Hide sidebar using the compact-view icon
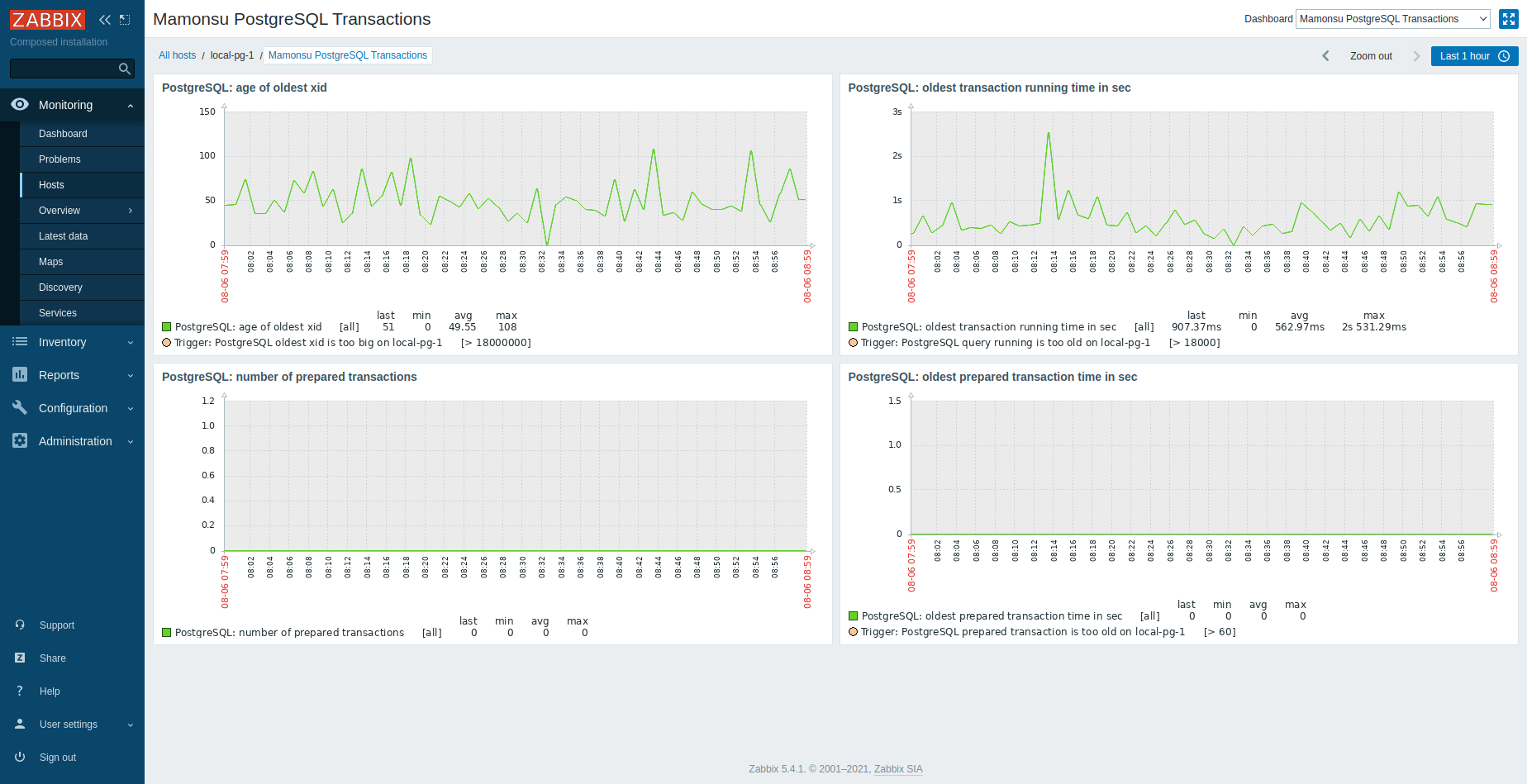The height and width of the screenshot is (784, 1527). 125,20
